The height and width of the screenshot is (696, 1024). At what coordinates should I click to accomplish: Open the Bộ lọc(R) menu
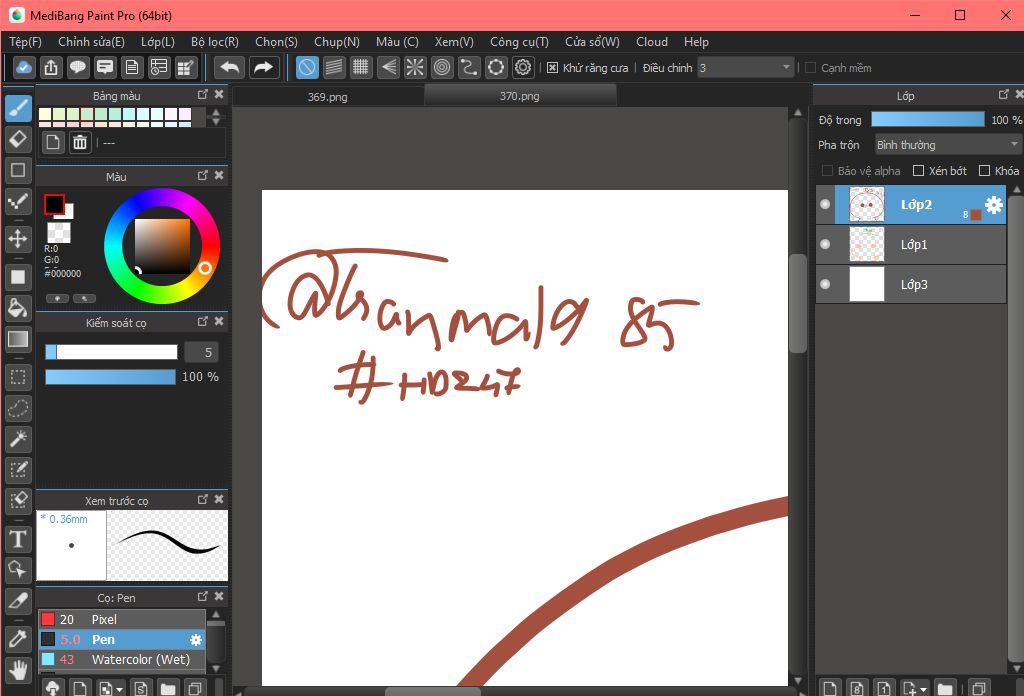pyautogui.click(x=215, y=42)
